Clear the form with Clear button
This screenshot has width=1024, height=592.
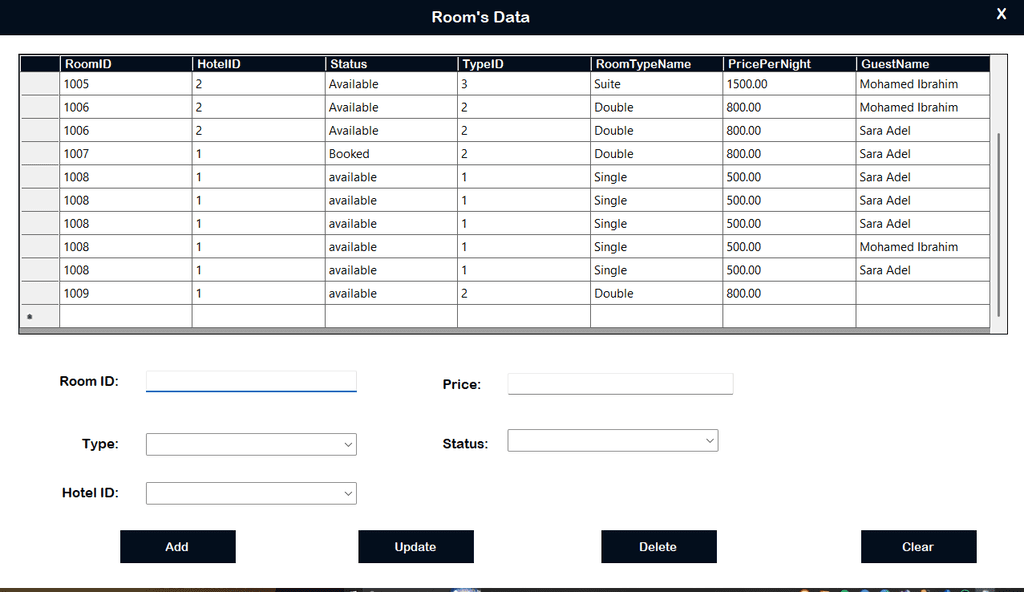pos(918,547)
